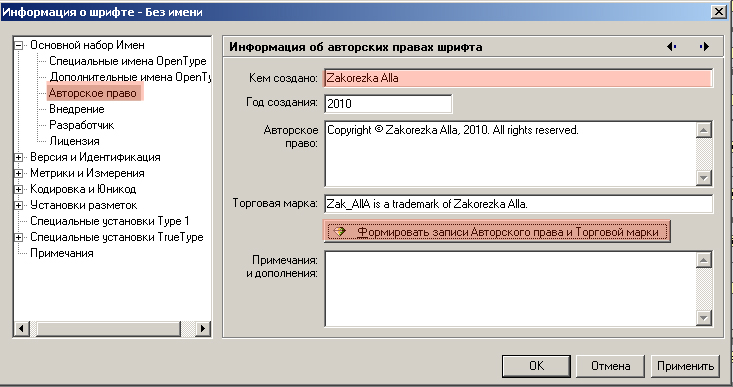Collapse the Основной набор Имен node
This screenshot has width=733, height=387.
19,45
